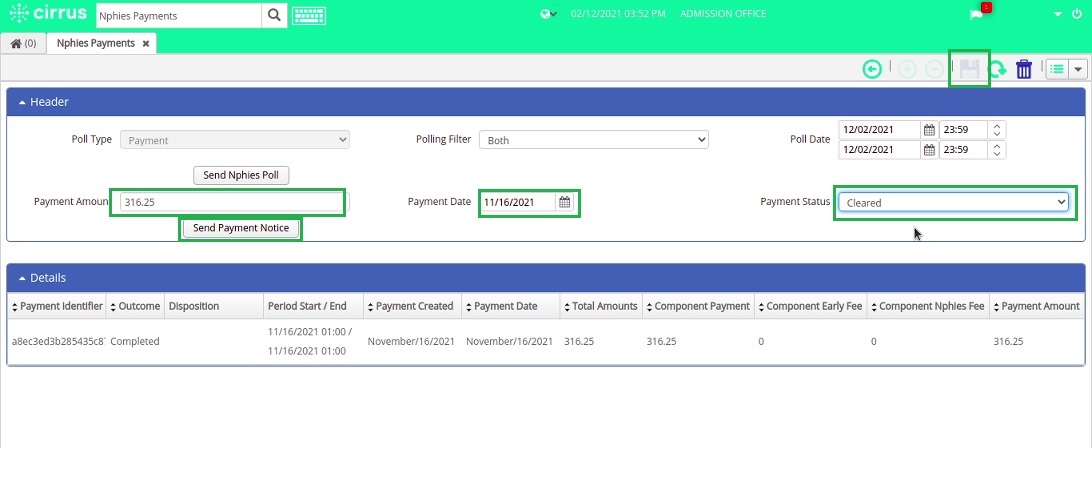
Task: Sort by Component Nphies Fee column
Action: (x=928, y=306)
